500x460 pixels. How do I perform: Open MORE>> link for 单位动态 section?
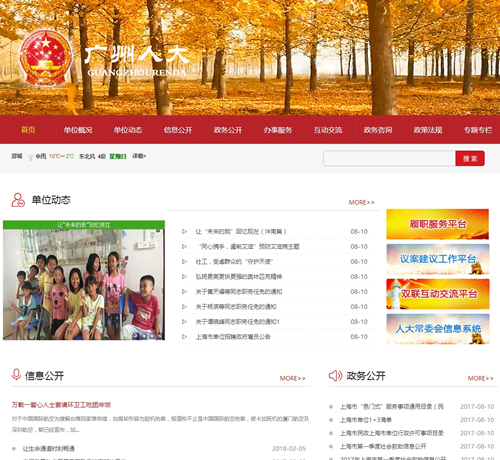click(362, 202)
